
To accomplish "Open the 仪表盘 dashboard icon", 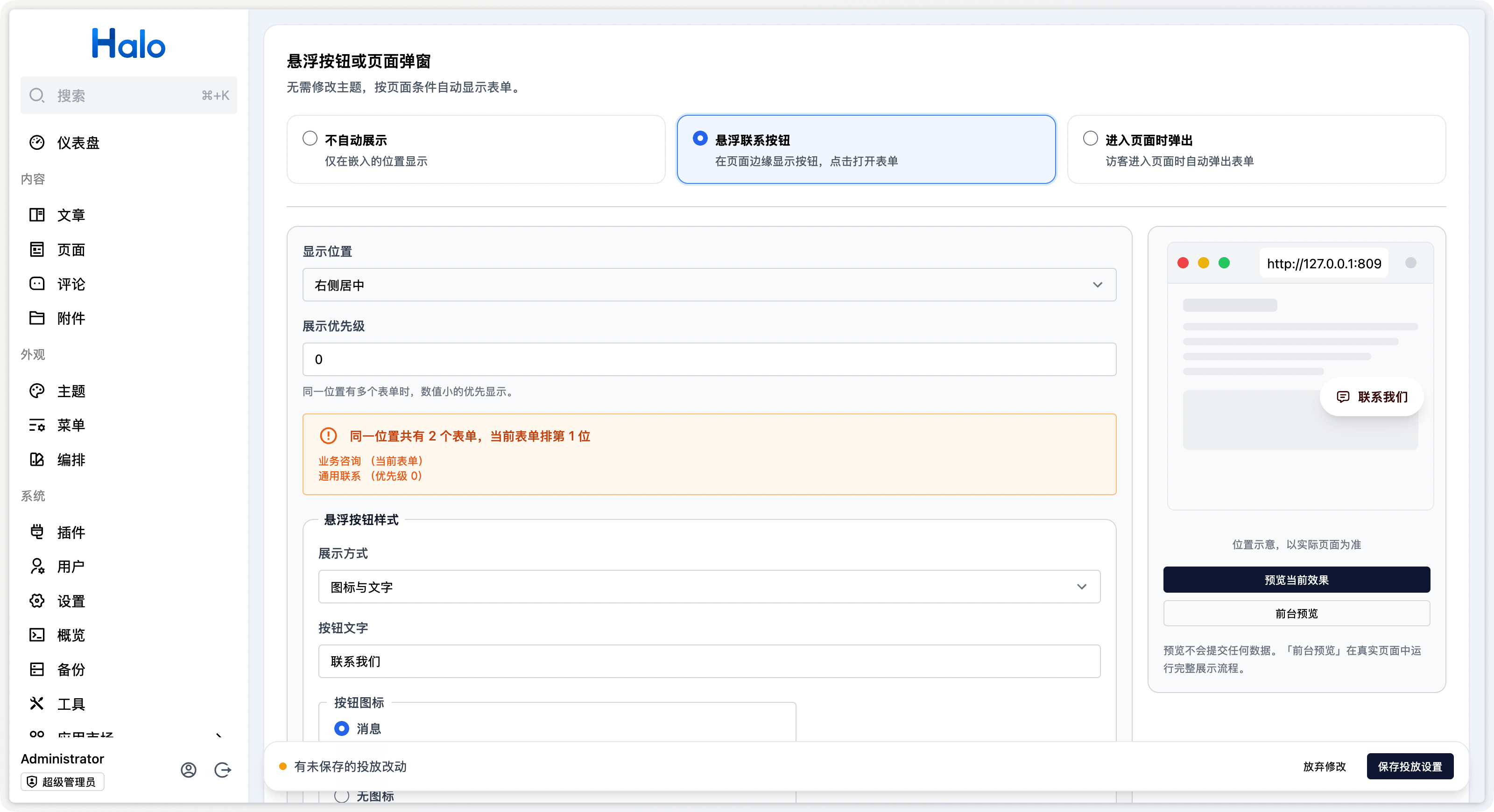I will (37, 143).
